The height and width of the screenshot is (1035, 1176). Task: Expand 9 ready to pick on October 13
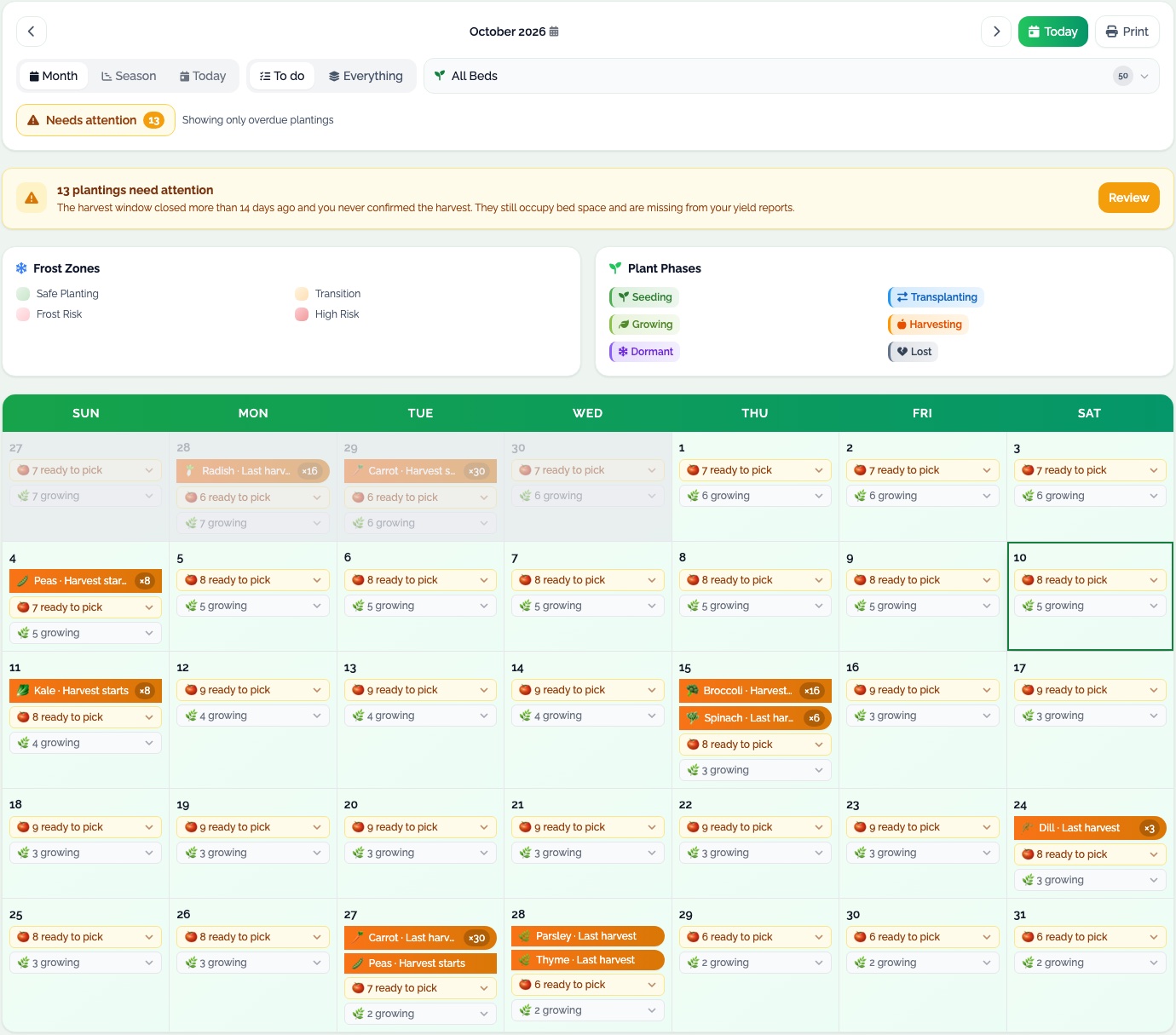[x=420, y=690]
